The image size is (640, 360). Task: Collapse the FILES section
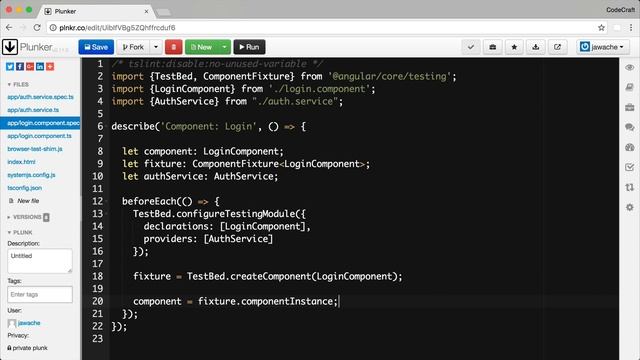tap(18, 84)
